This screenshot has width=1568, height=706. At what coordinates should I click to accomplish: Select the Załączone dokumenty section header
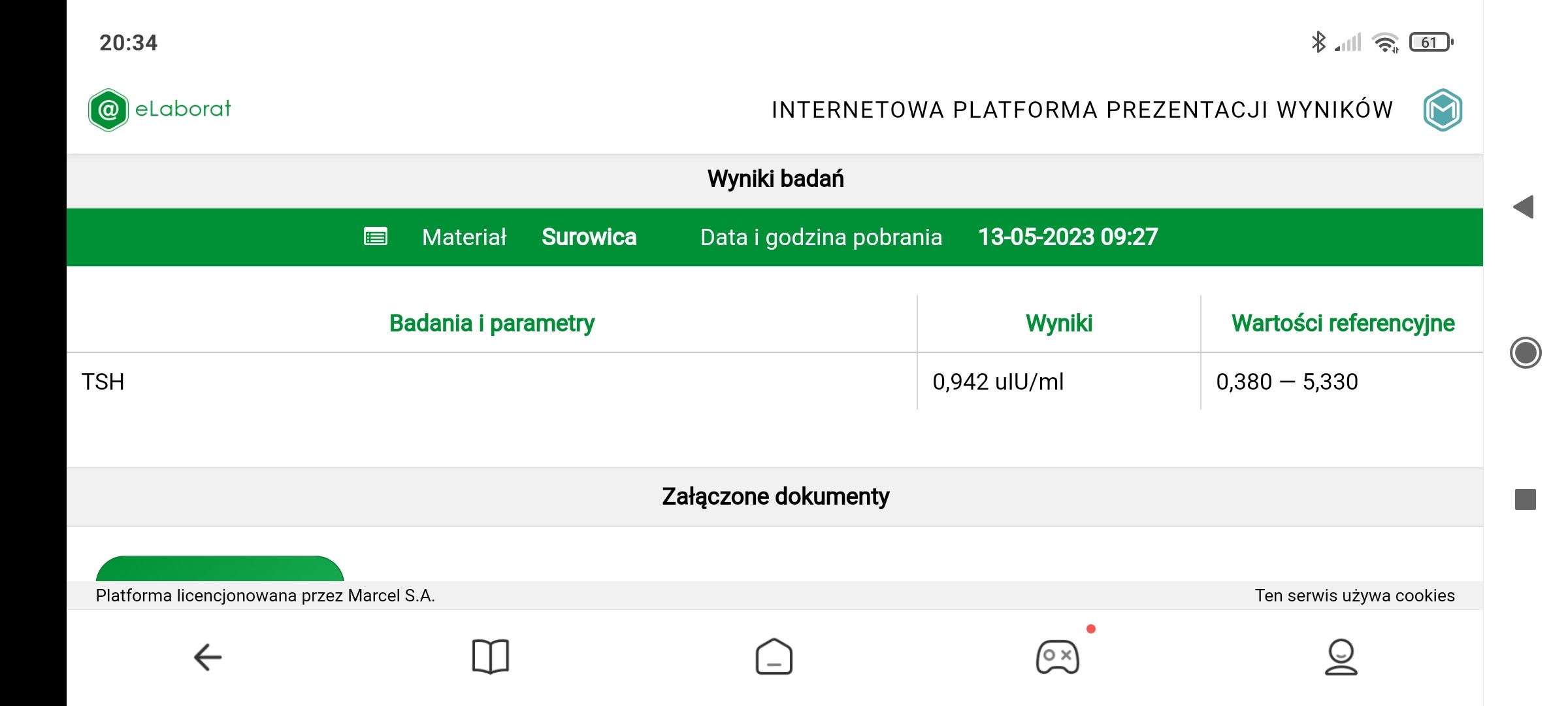[x=775, y=497]
